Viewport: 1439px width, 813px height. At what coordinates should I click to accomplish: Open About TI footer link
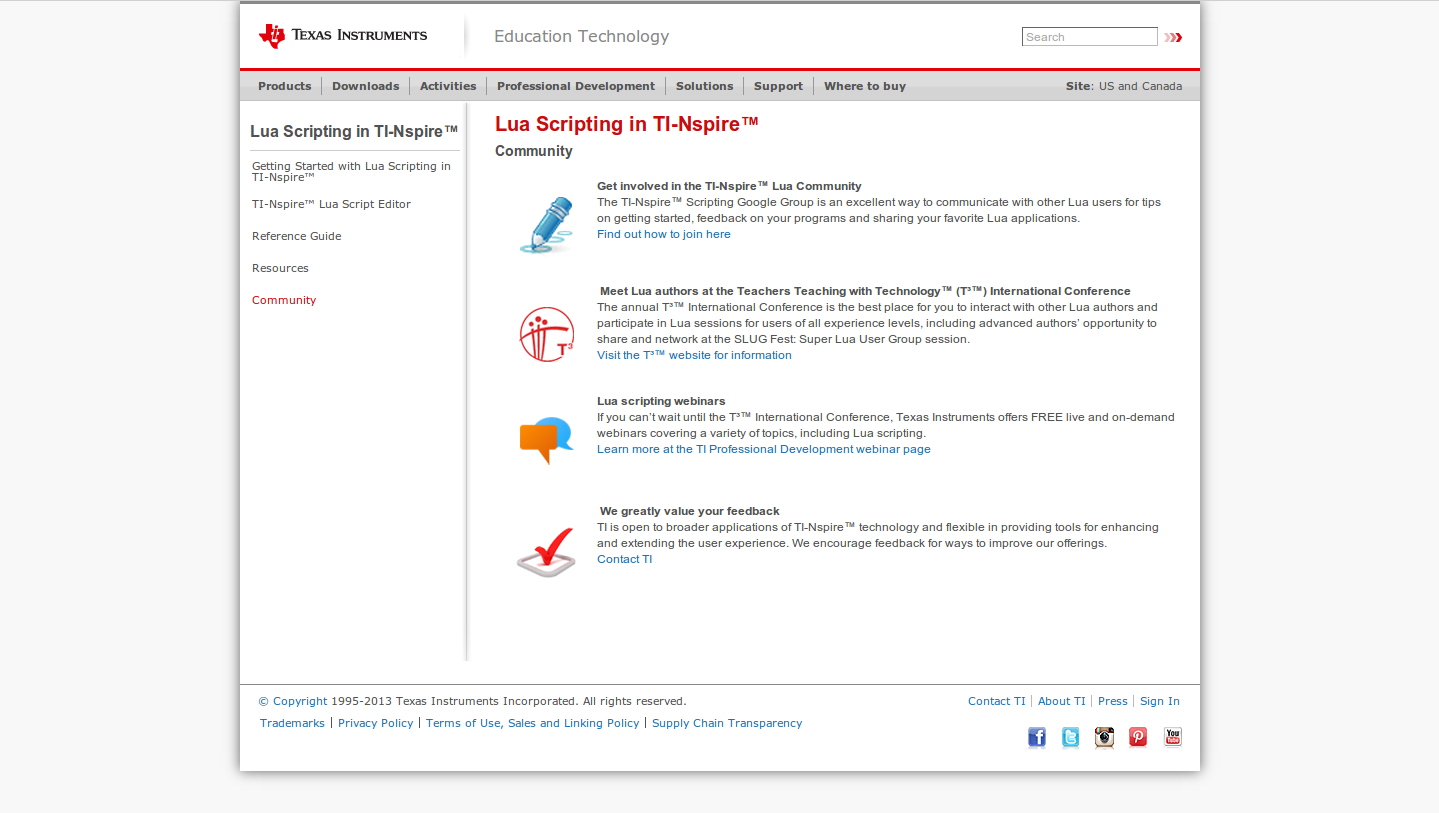[x=1061, y=701]
